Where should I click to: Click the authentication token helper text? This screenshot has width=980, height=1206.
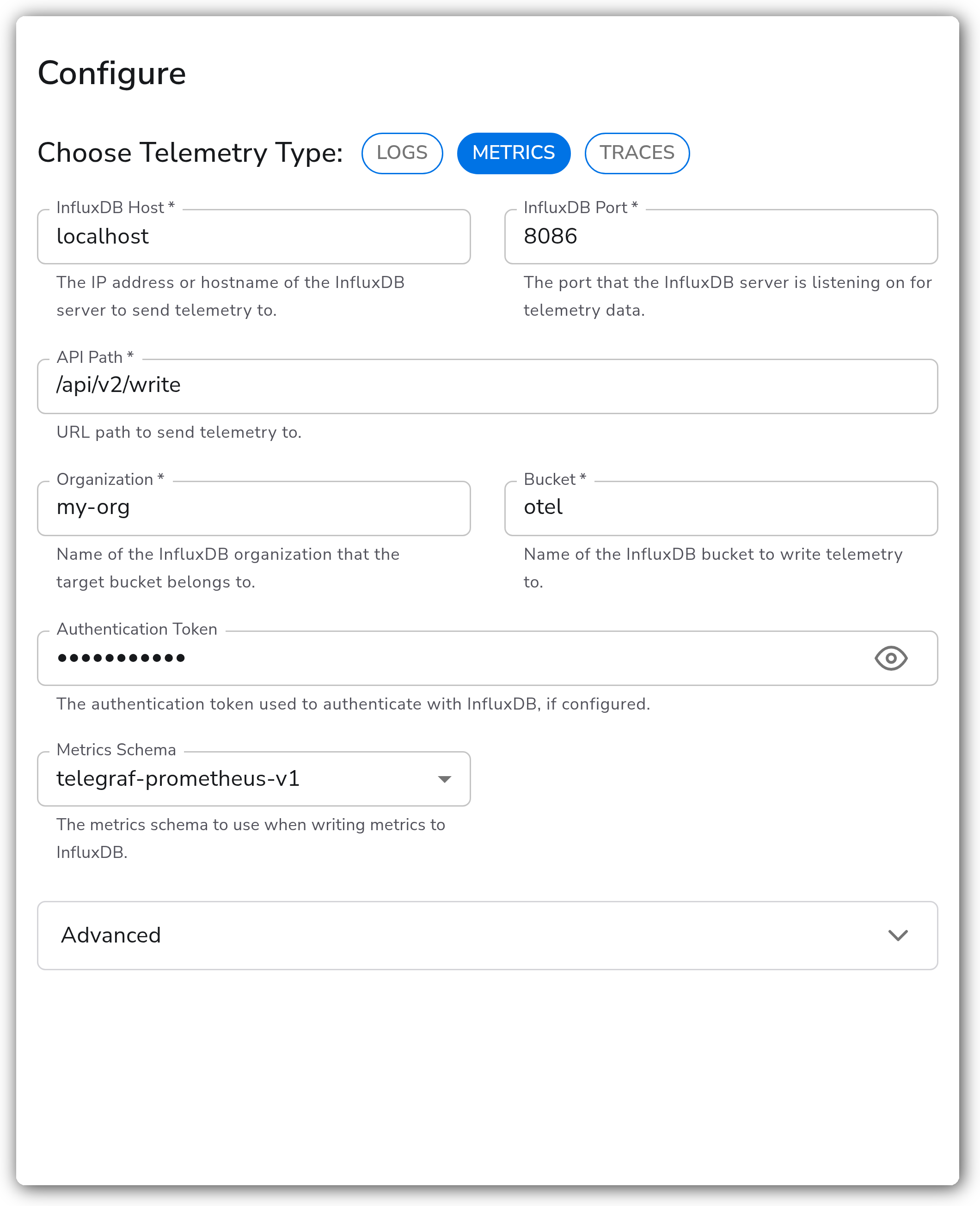point(353,704)
